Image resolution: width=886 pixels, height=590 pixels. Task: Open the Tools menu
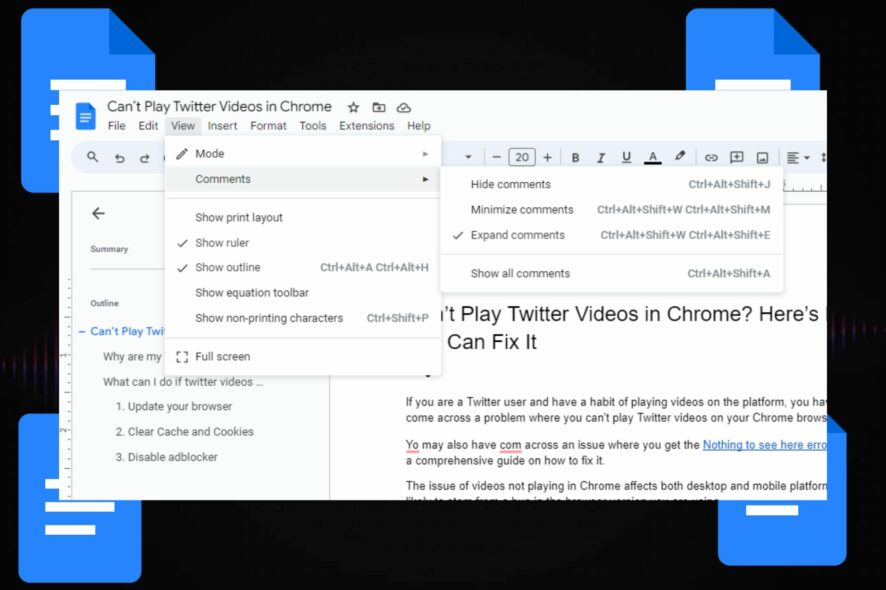(312, 125)
